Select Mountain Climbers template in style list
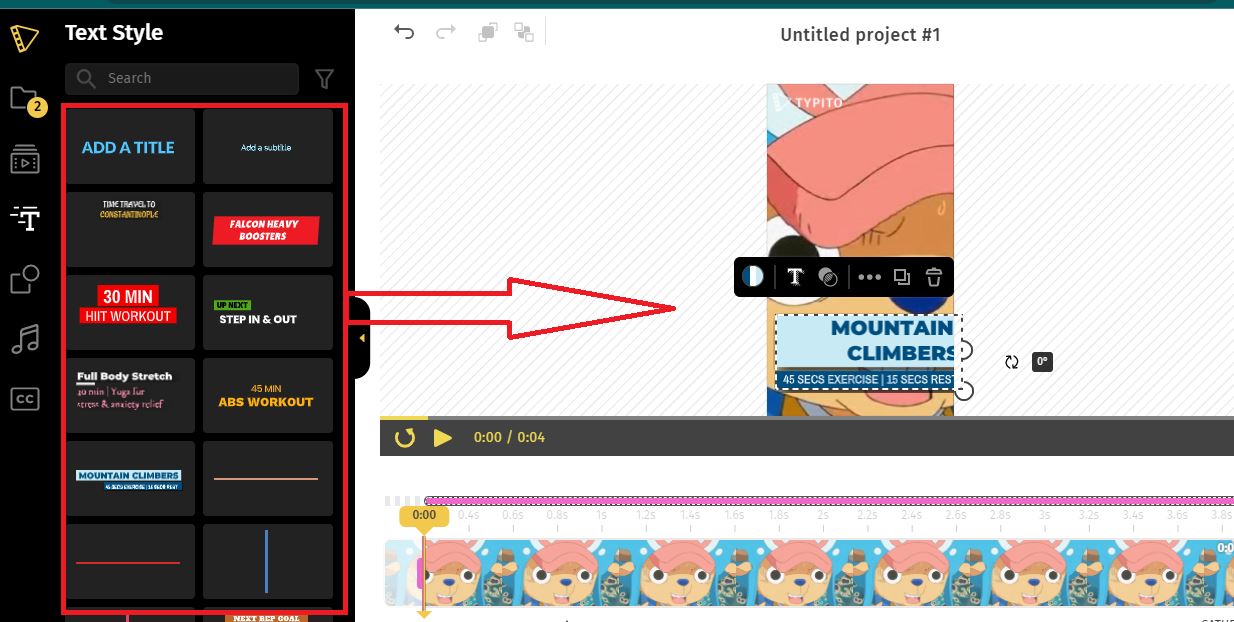 click(x=130, y=478)
